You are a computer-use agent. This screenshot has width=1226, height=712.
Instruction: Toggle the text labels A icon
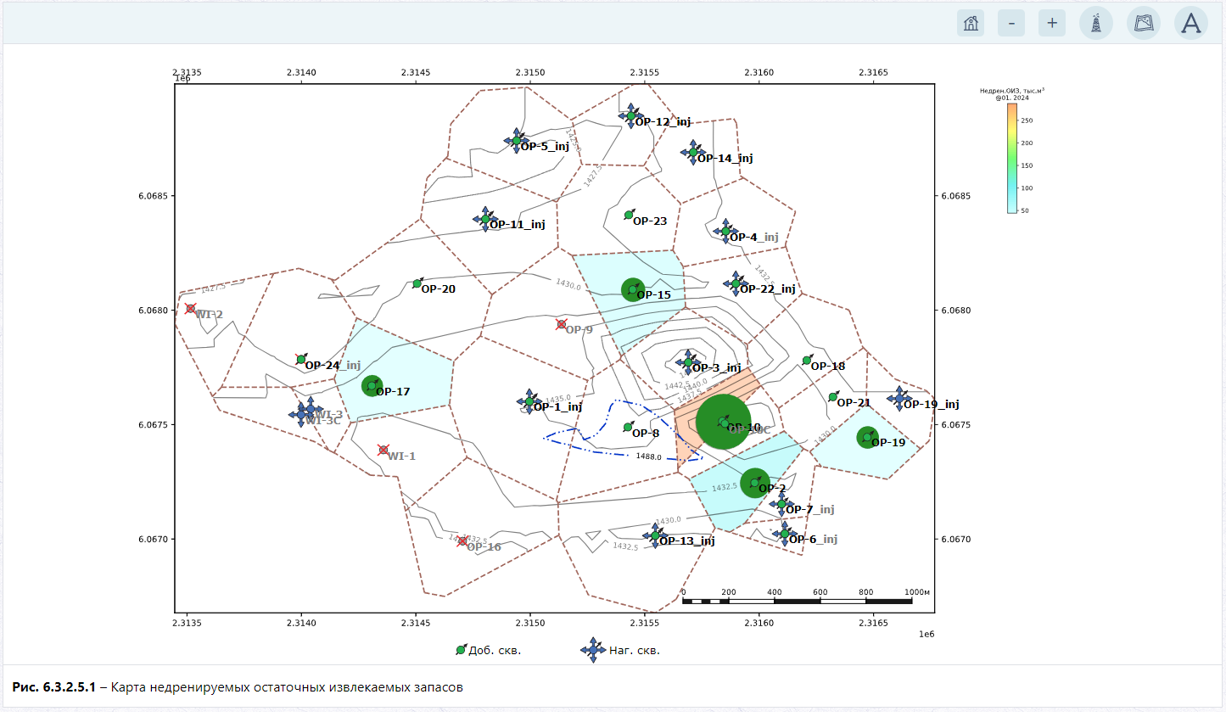pyautogui.click(x=1191, y=23)
